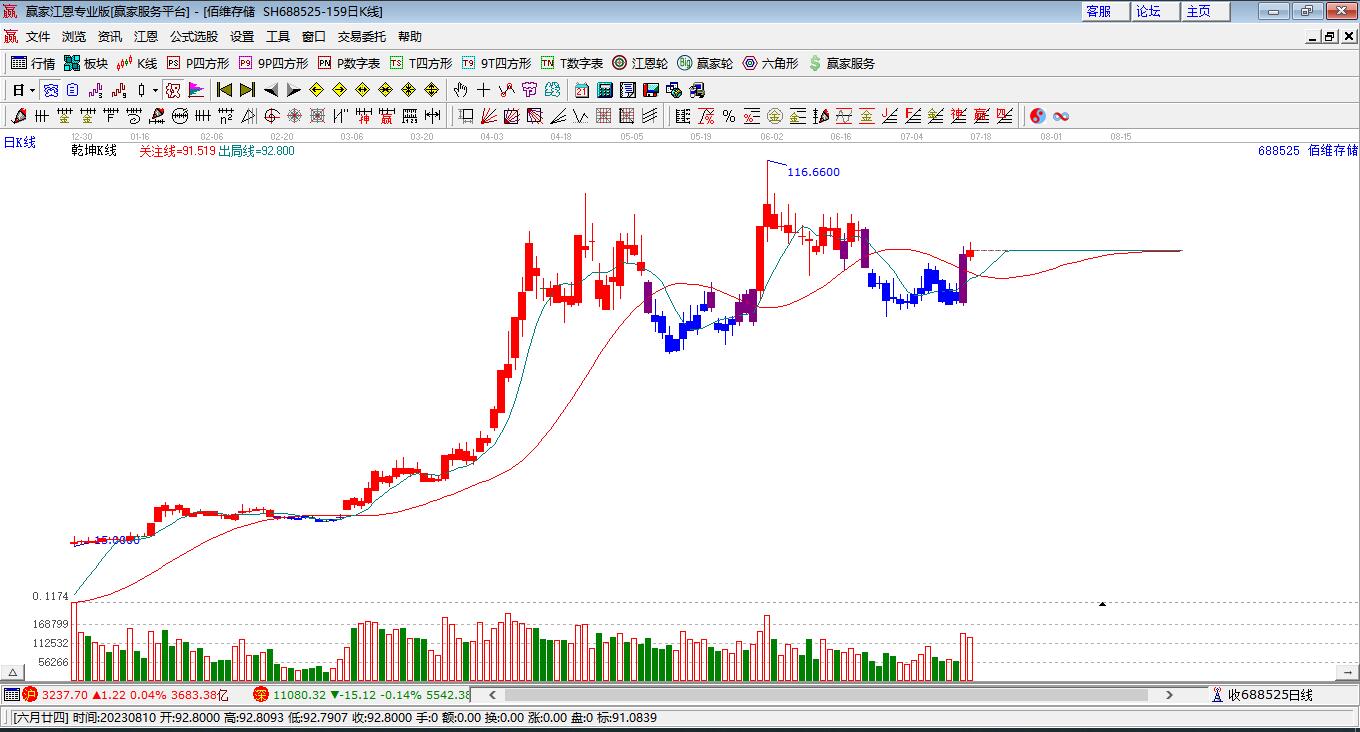1360x732 pixels.
Task: Click the 收688525日线 status text
Action: click(x=1270, y=695)
